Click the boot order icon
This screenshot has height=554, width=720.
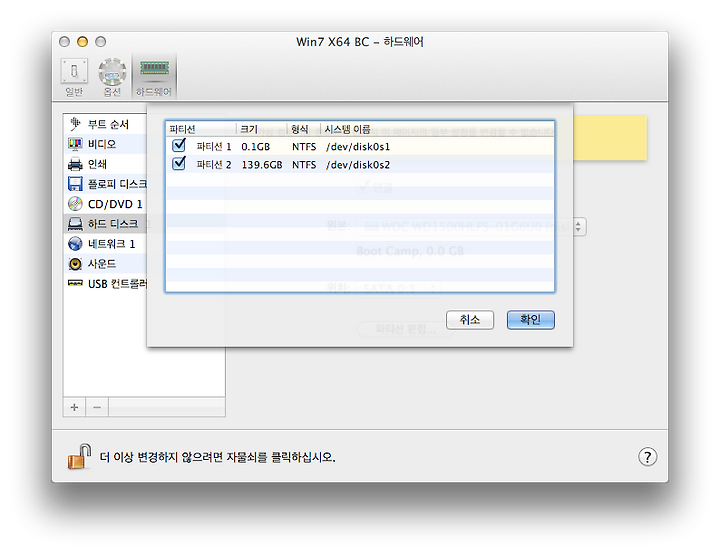pyautogui.click(x=75, y=124)
